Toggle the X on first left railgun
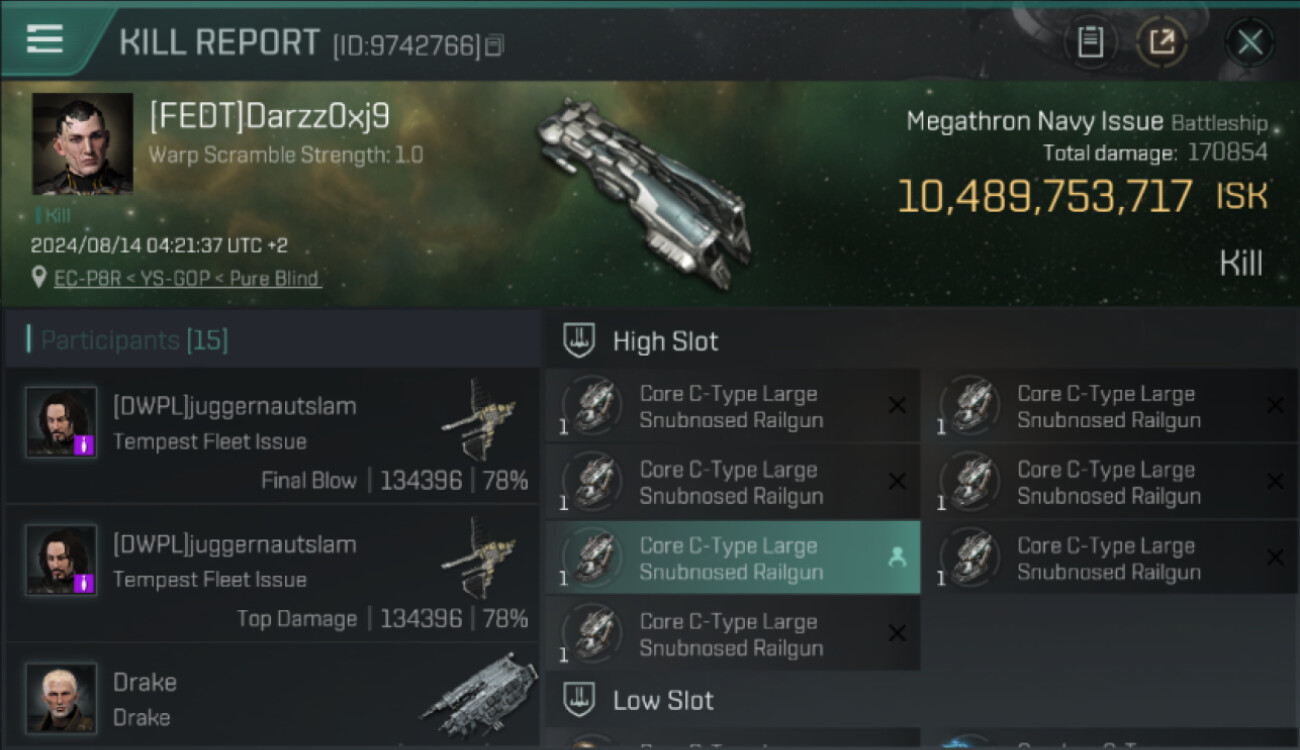Image resolution: width=1300 pixels, height=750 pixels. [x=897, y=405]
